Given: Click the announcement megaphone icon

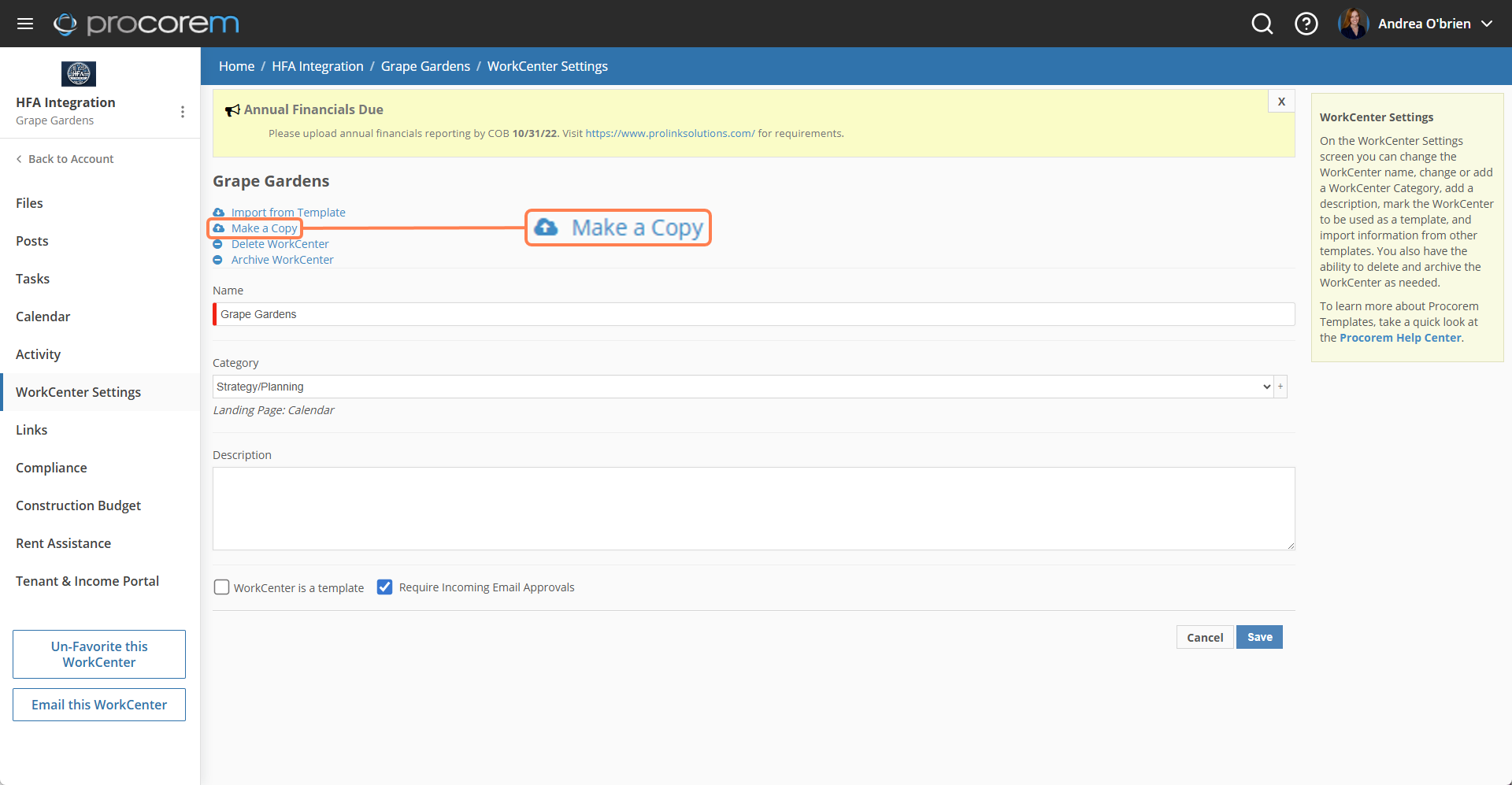Looking at the screenshot, I should click(x=232, y=110).
